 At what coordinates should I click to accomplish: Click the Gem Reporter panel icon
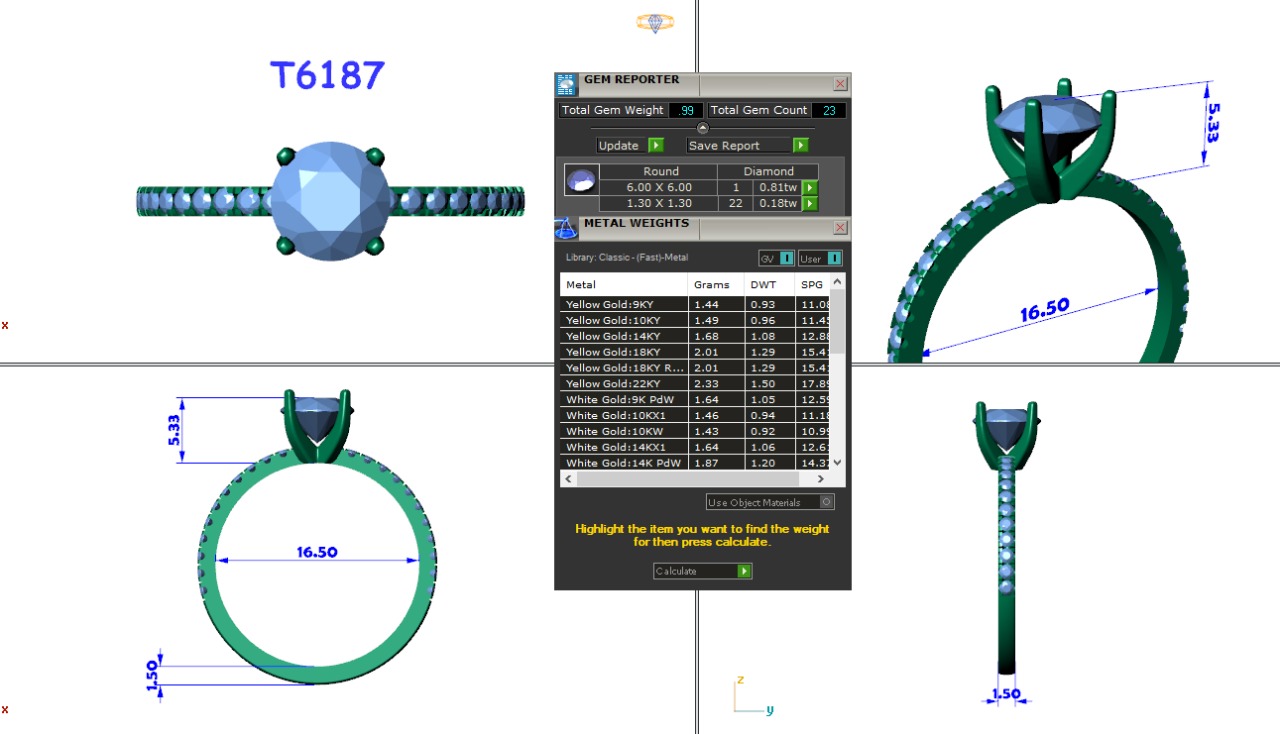coord(566,84)
